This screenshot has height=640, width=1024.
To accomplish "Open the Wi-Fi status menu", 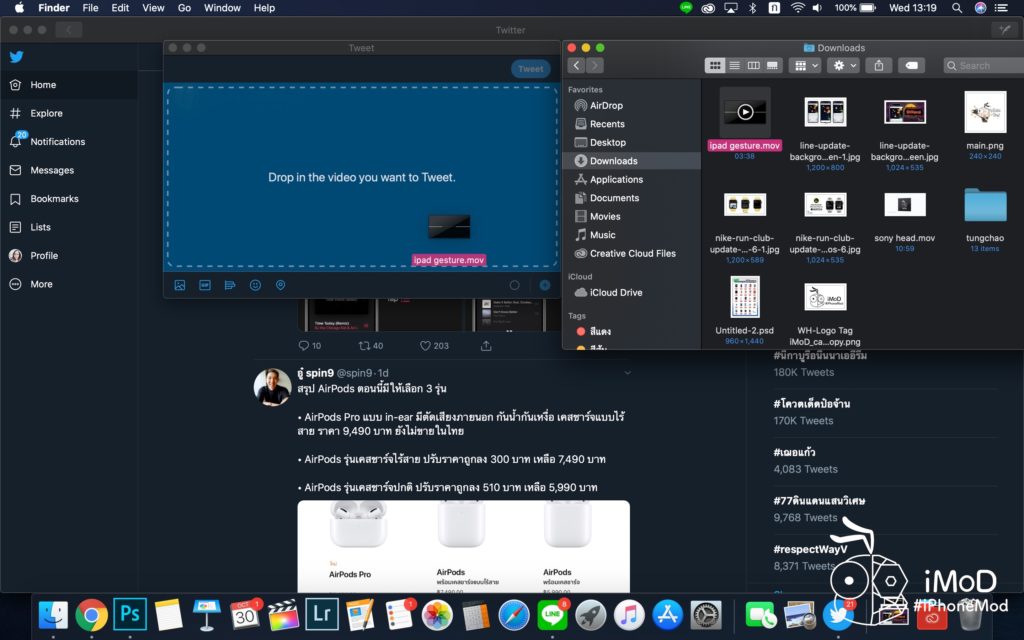I will pyautogui.click(x=797, y=8).
